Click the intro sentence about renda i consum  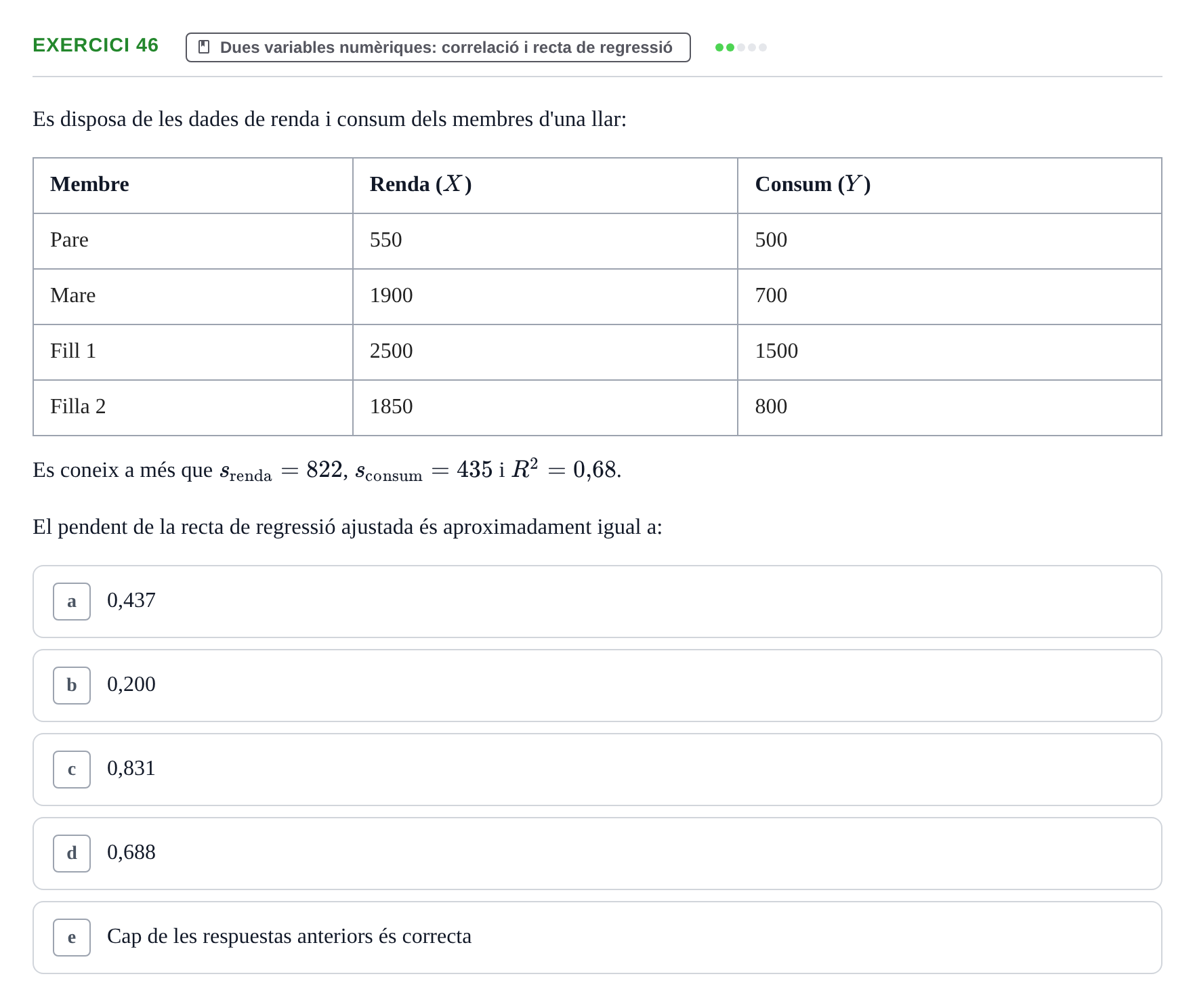click(330, 119)
